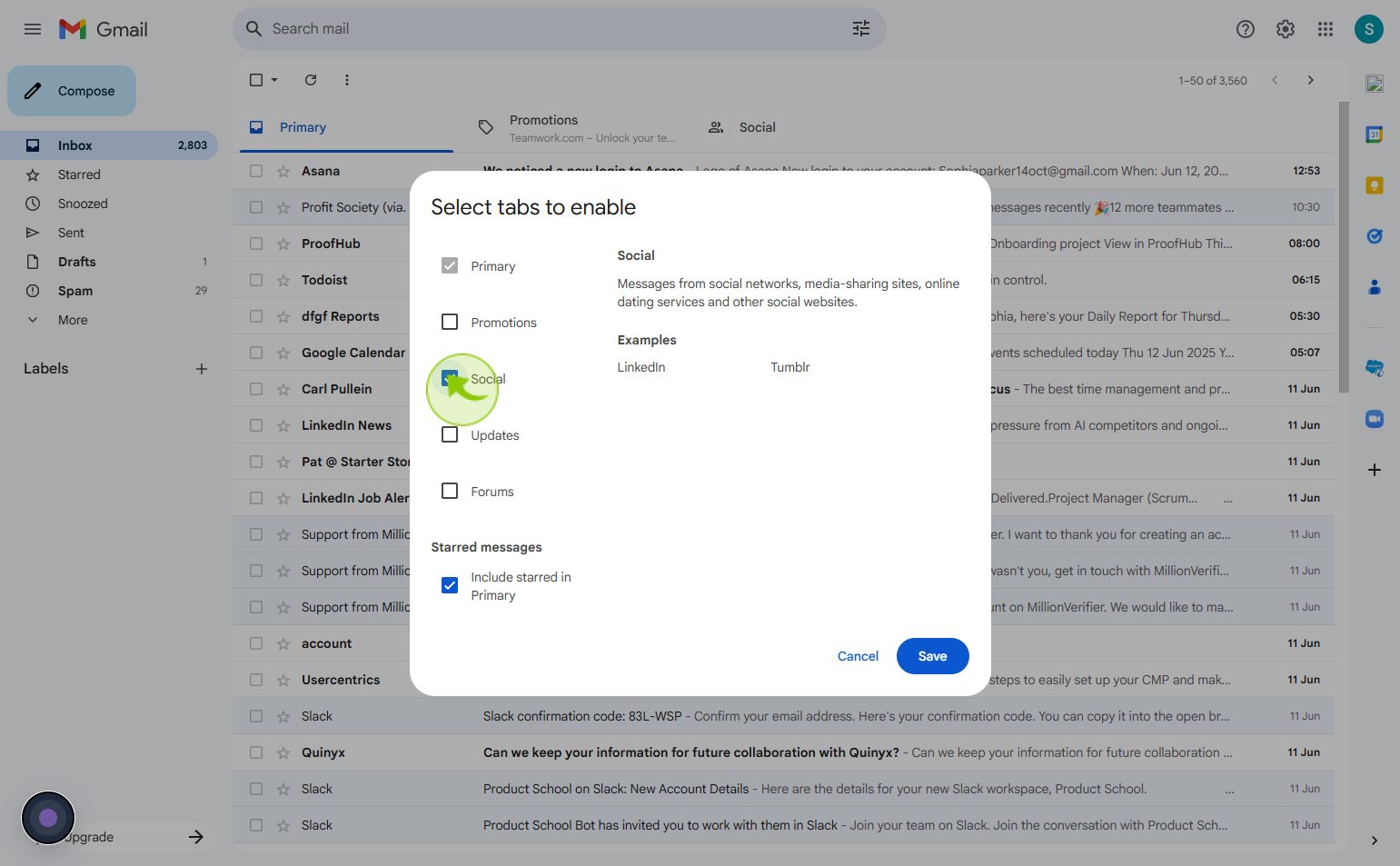Select the account email checkbox

(x=256, y=643)
